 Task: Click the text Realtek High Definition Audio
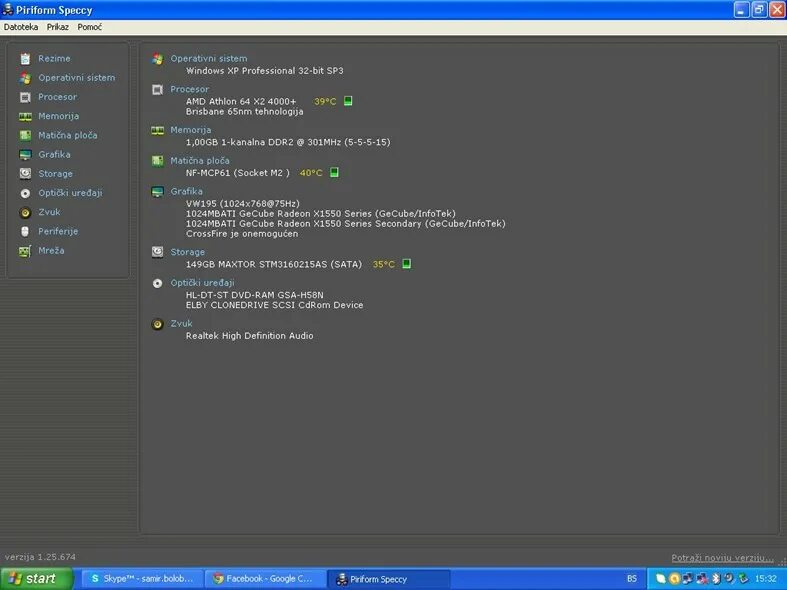(249, 336)
